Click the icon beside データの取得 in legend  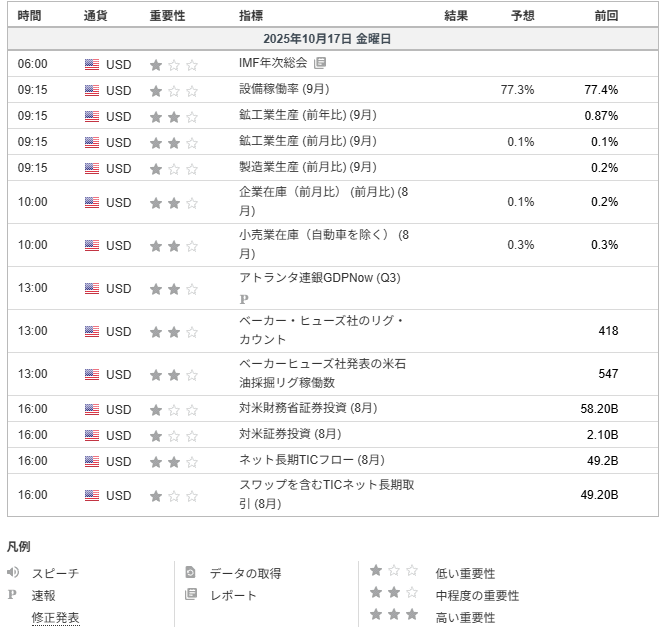(x=191, y=573)
